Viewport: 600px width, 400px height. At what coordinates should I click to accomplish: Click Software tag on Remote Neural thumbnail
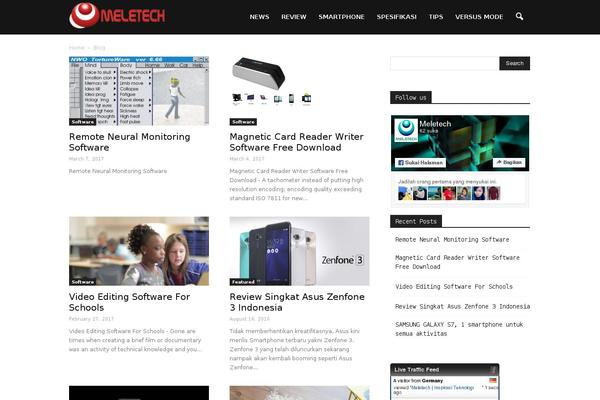[83, 122]
